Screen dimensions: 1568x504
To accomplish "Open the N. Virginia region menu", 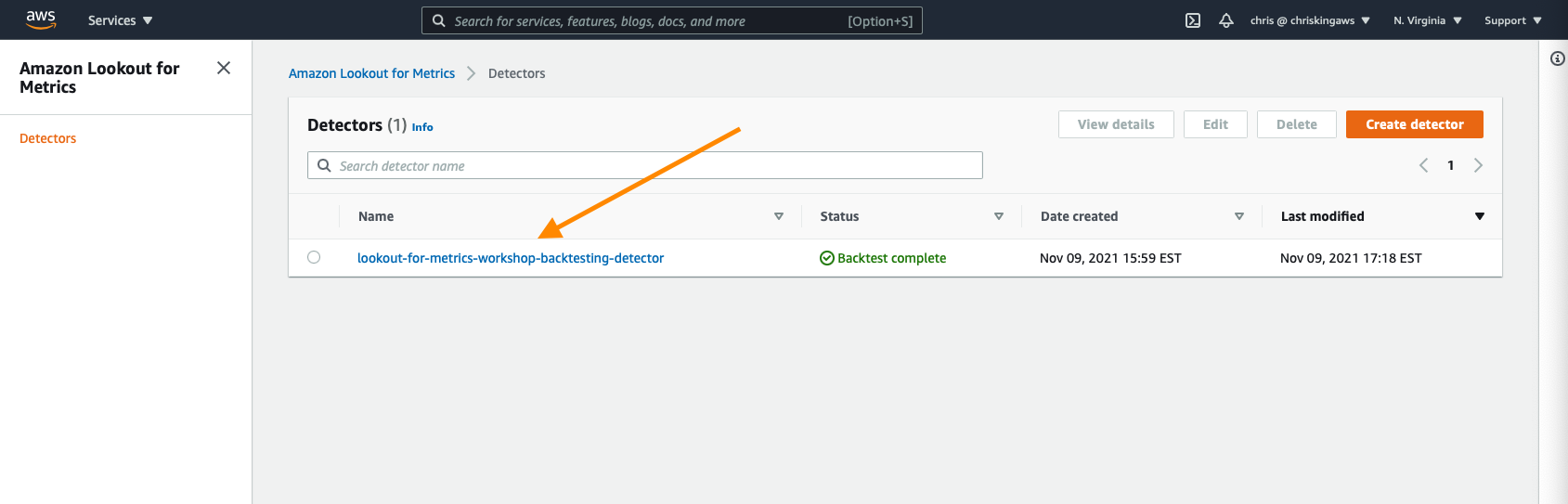I will [x=1428, y=20].
